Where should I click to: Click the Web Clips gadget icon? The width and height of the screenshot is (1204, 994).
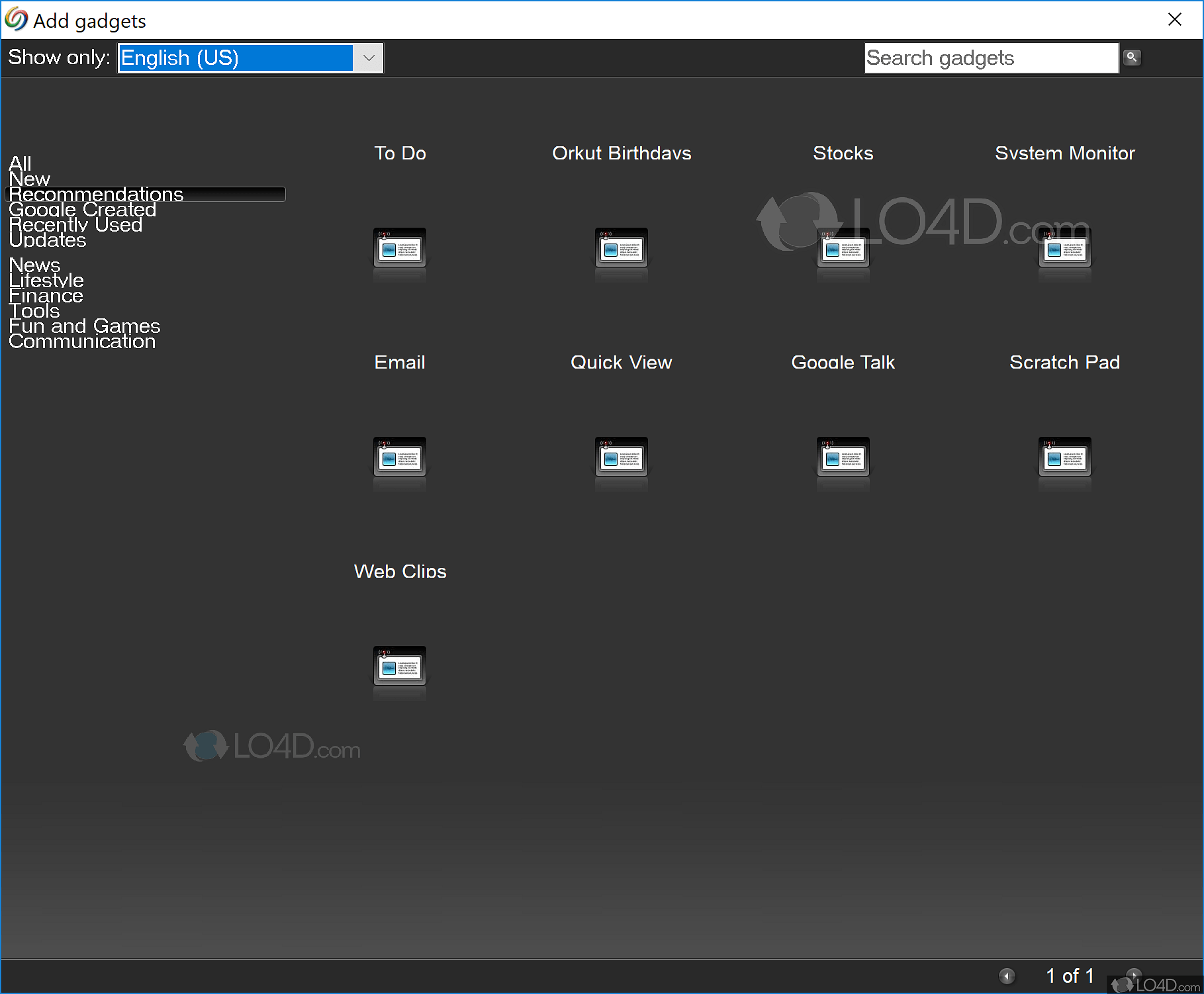pos(400,666)
